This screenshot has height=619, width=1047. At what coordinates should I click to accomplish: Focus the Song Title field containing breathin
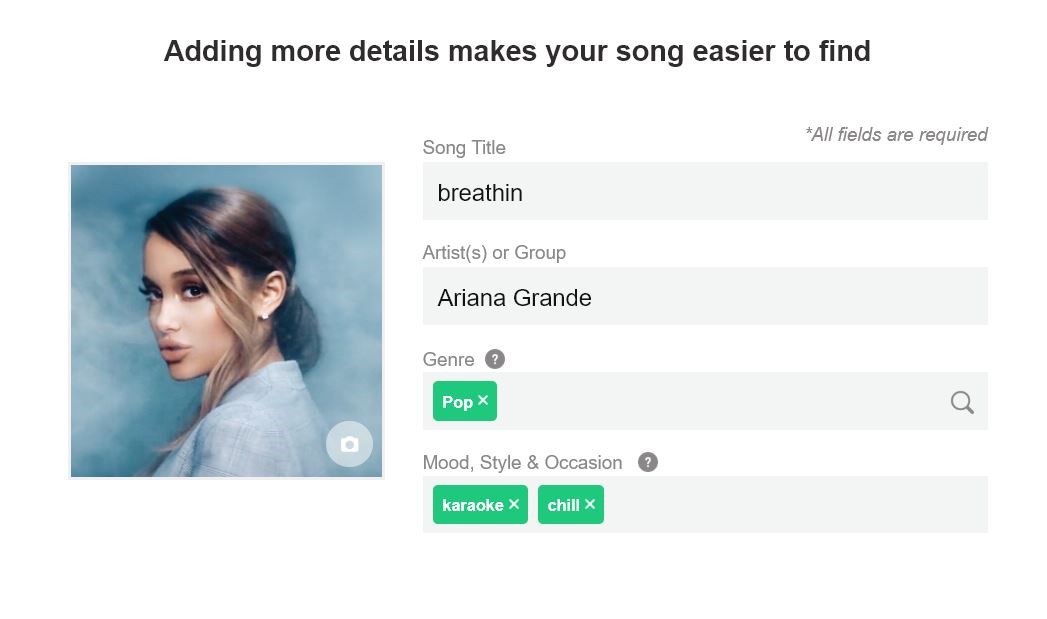[x=705, y=192]
